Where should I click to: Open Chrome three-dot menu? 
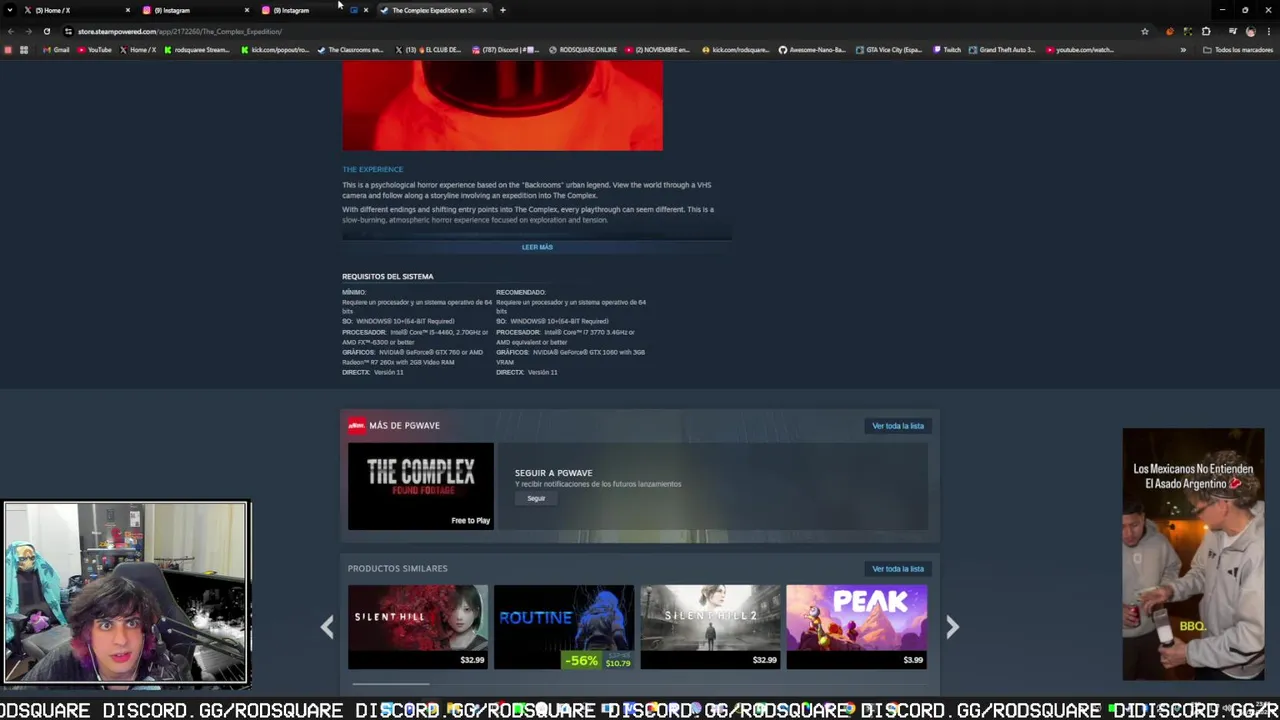1268,31
